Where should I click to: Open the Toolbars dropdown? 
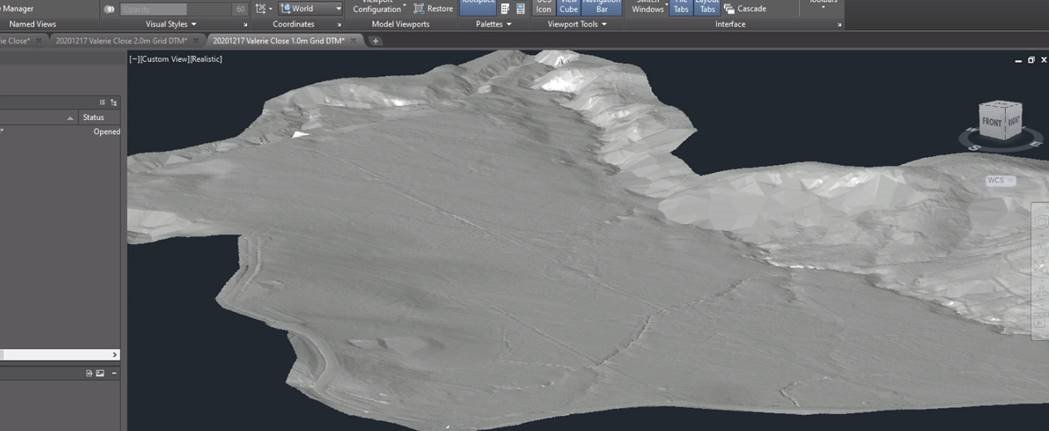pos(822,3)
